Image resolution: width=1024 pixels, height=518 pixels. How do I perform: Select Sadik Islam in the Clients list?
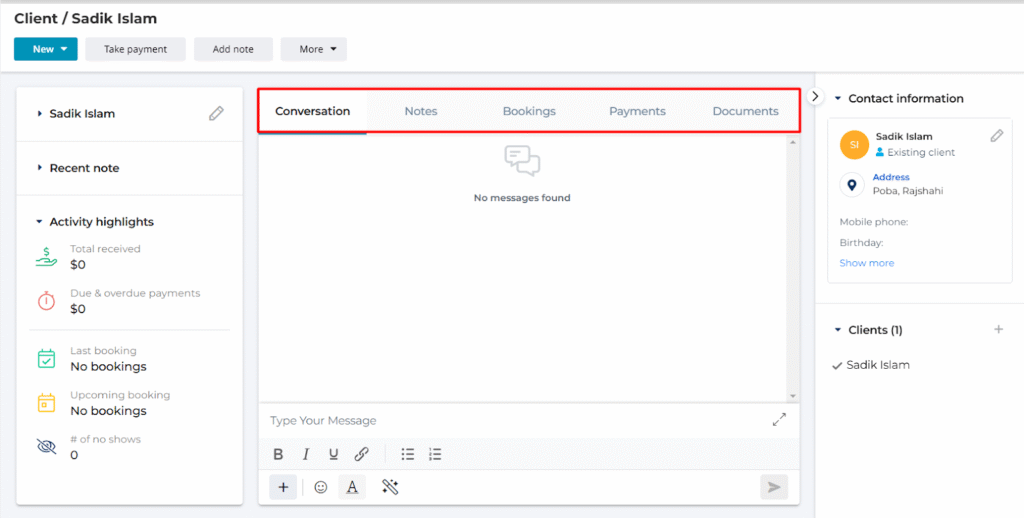tap(878, 365)
